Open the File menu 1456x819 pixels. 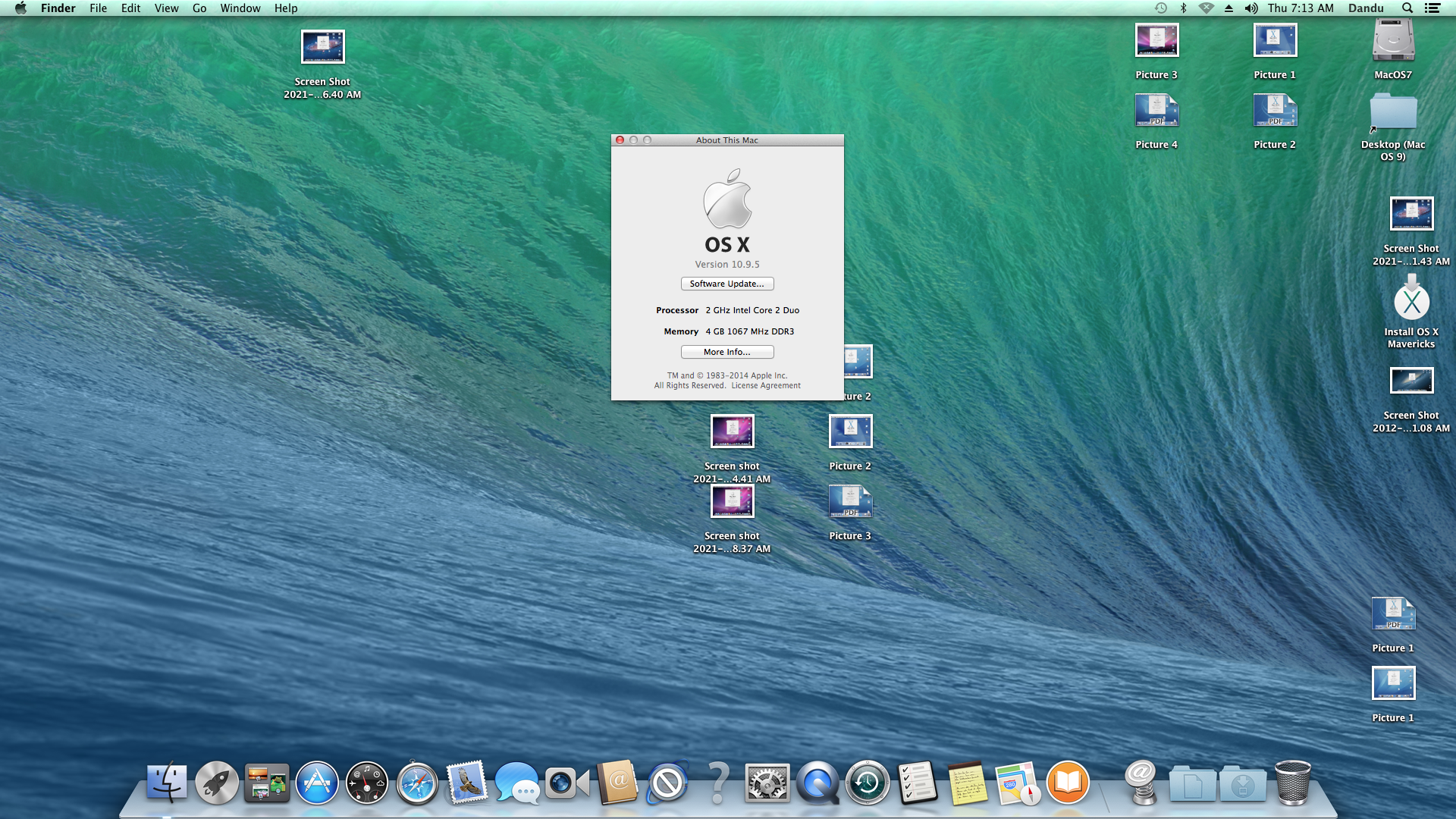(x=98, y=8)
